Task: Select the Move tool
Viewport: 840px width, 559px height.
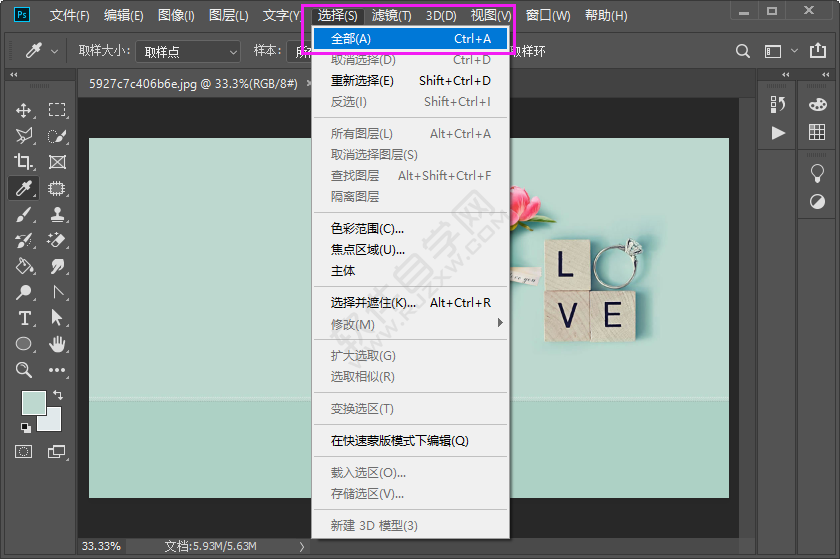Action: click(x=24, y=110)
